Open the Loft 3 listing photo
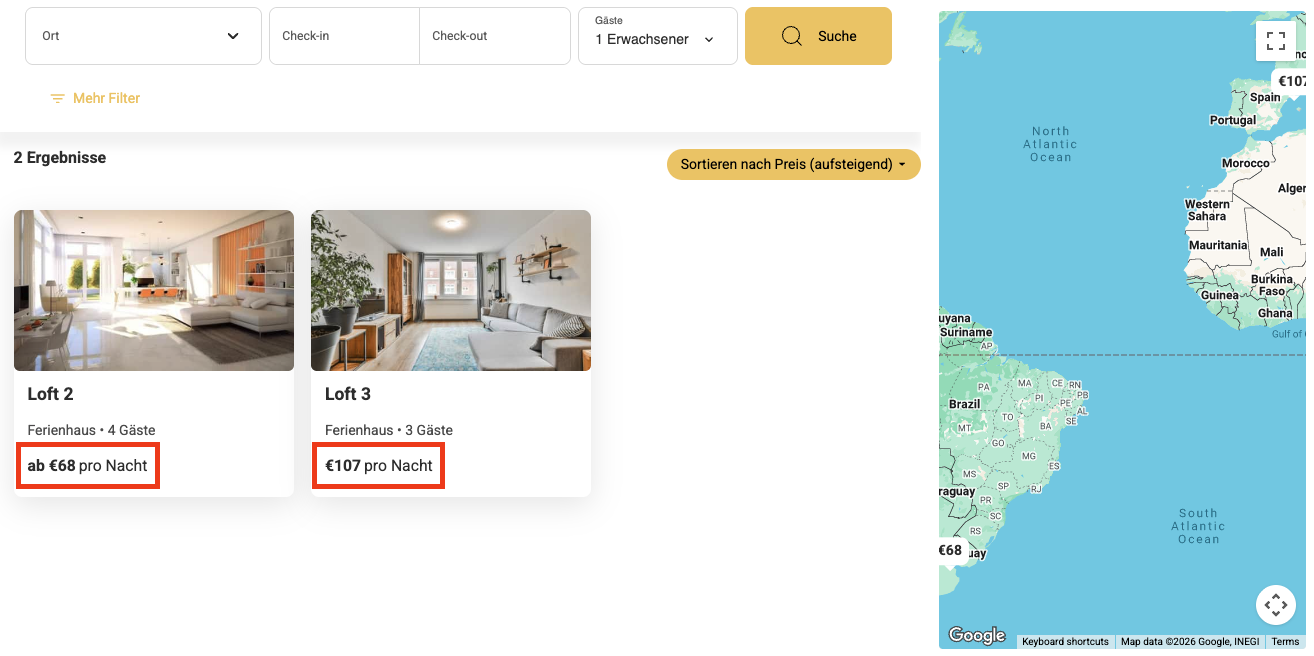This screenshot has width=1314, height=656. [x=451, y=290]
